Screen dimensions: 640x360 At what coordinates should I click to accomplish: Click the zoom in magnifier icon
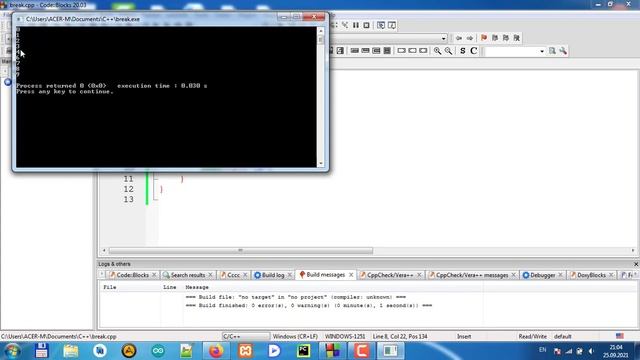click(437, 51)
